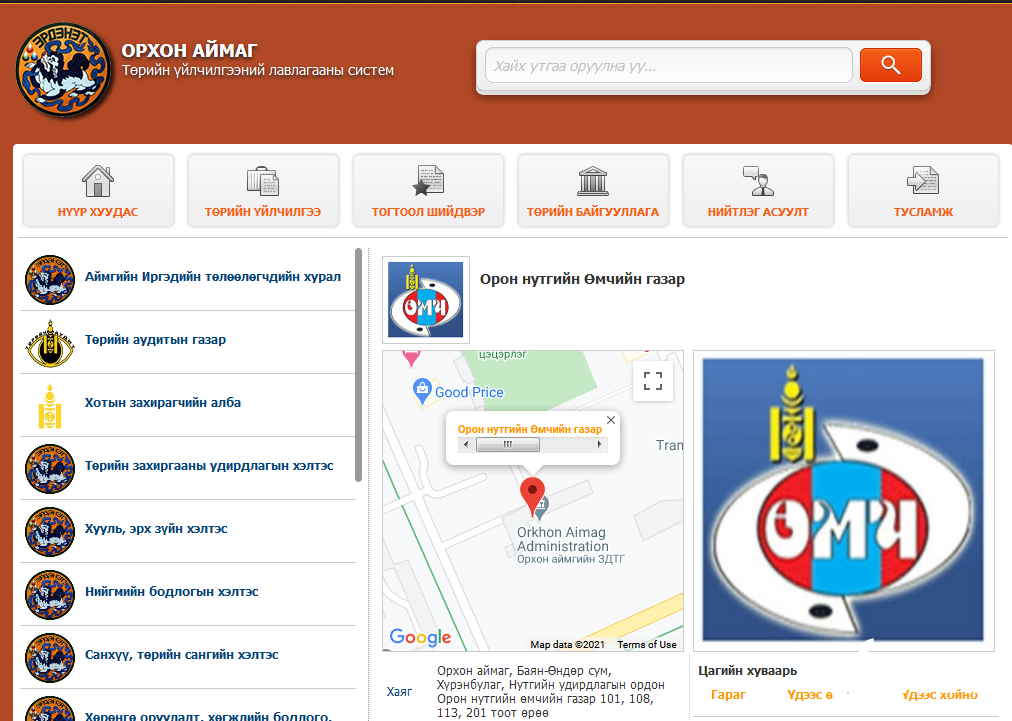
Task: Select Санхүү, төрийн сангийн хэлтэс
Action: pyautogui.click(x=182, y=655)
